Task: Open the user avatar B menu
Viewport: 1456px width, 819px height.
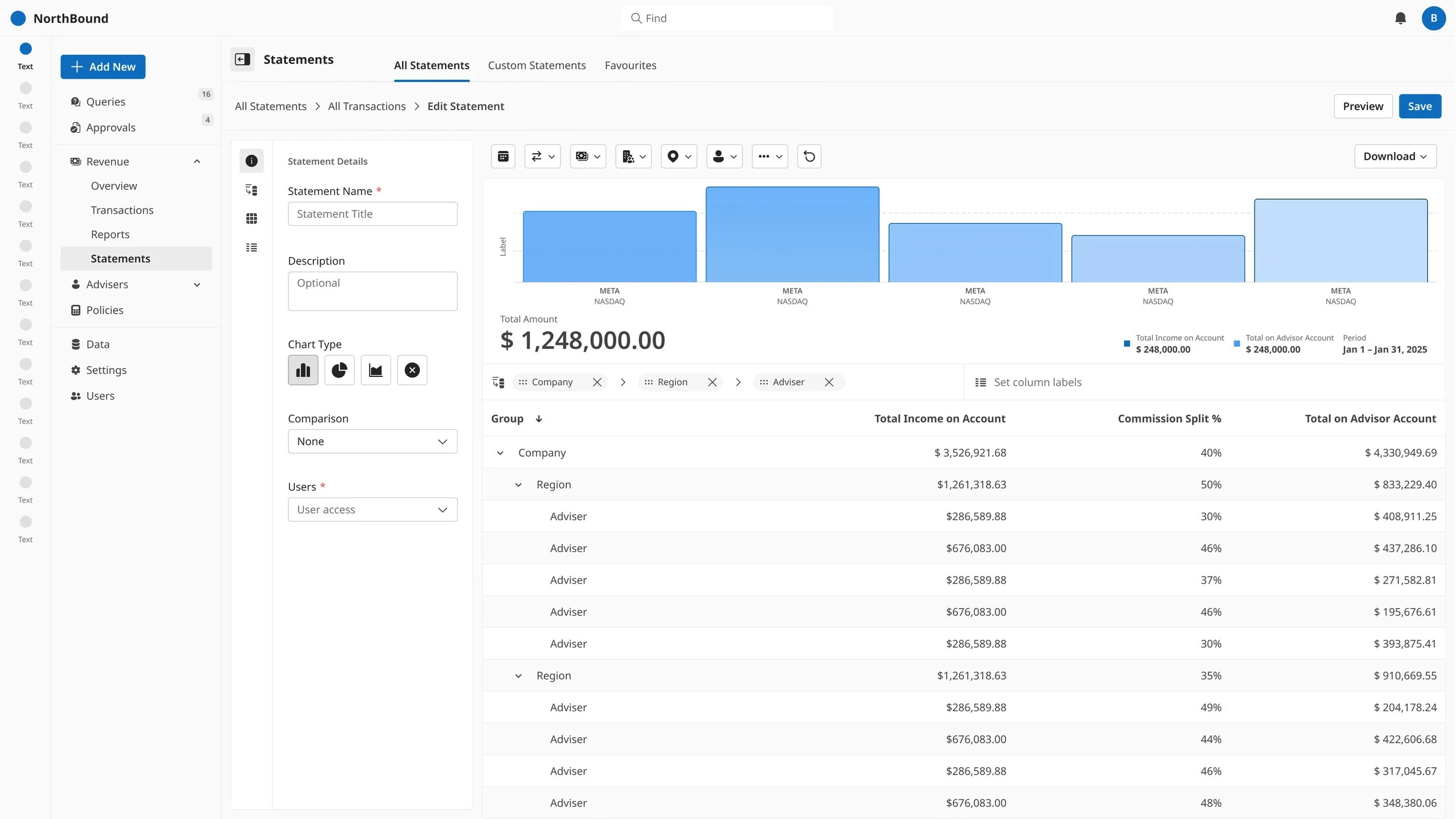Action: pos(1433,18)
